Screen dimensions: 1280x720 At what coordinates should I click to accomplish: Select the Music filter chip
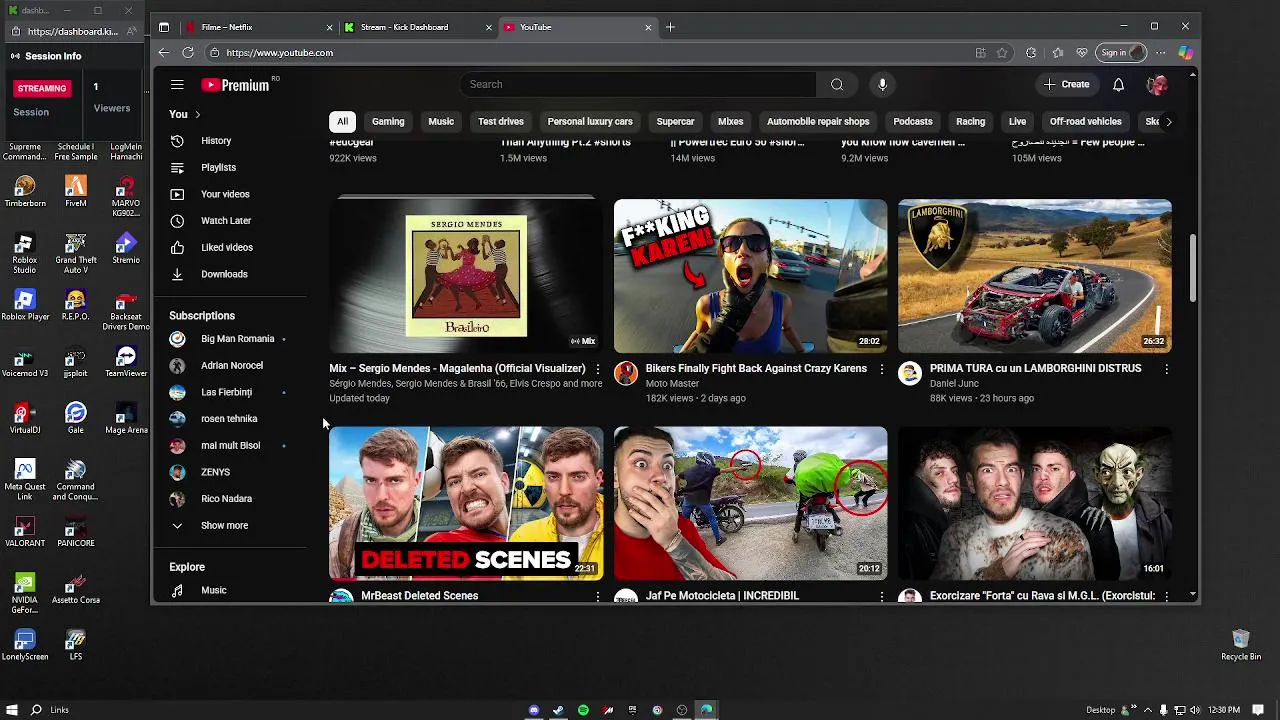441,122
